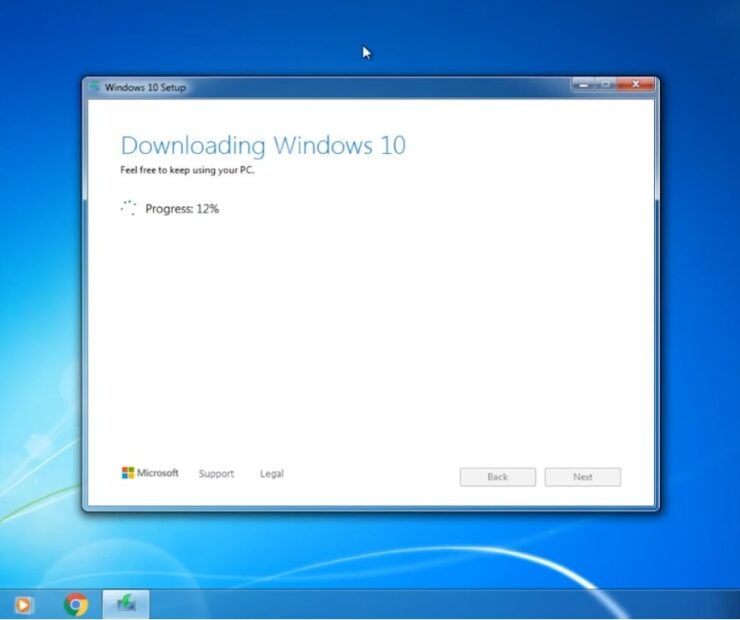740x620 pixels.
Task: Click the Back button
Action: (497, 477)
